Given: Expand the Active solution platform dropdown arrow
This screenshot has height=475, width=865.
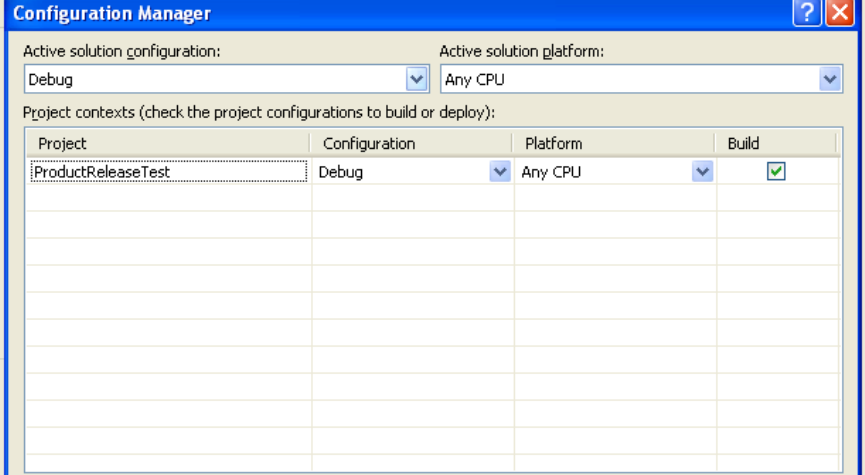Looking at the screenshot, I should 829,79.
